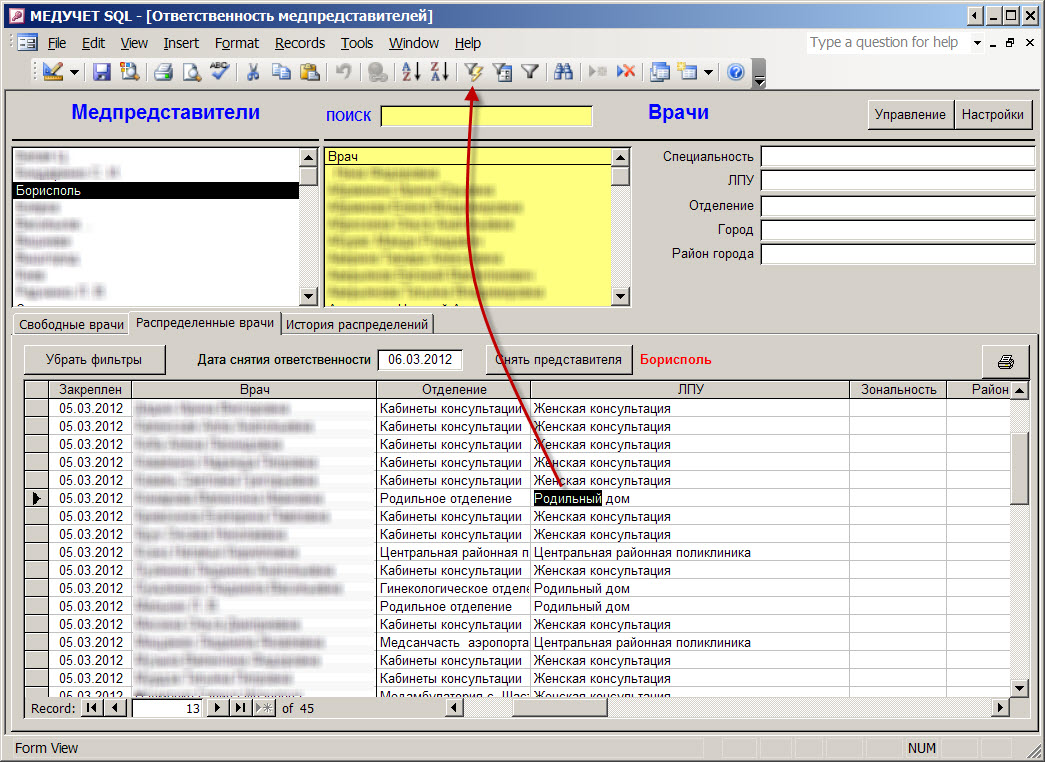Click the Закреплен column header
Screen dimensions: 1045x762
click(90, 389)
